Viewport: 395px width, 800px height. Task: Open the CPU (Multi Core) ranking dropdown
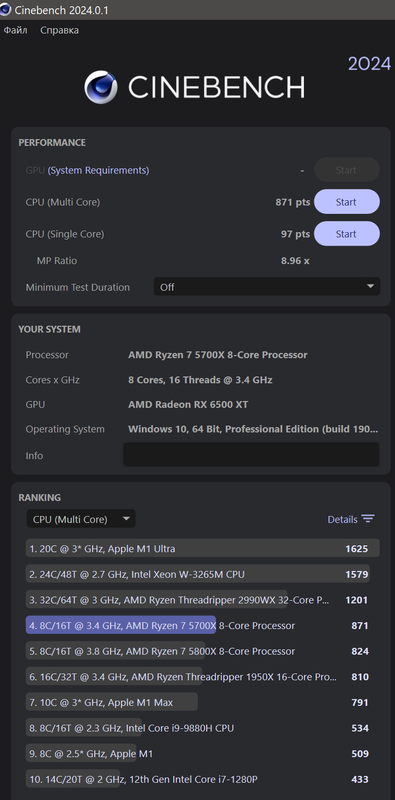point(81,519)
